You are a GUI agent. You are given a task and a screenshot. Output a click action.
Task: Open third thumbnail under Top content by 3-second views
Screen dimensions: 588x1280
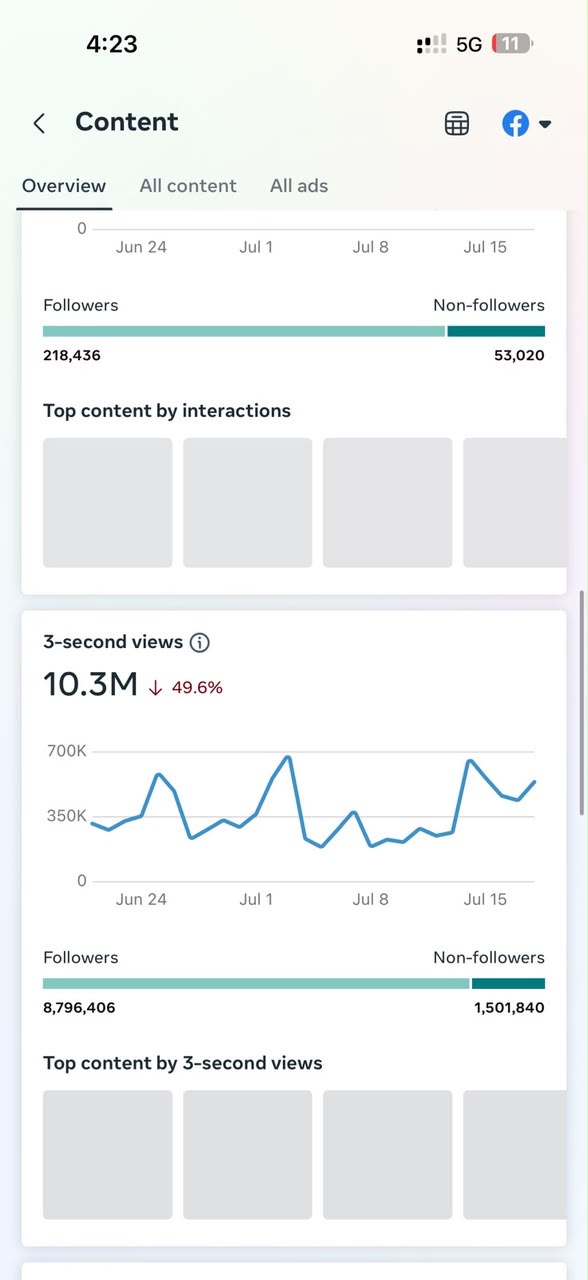click(x=388, y=1155)
